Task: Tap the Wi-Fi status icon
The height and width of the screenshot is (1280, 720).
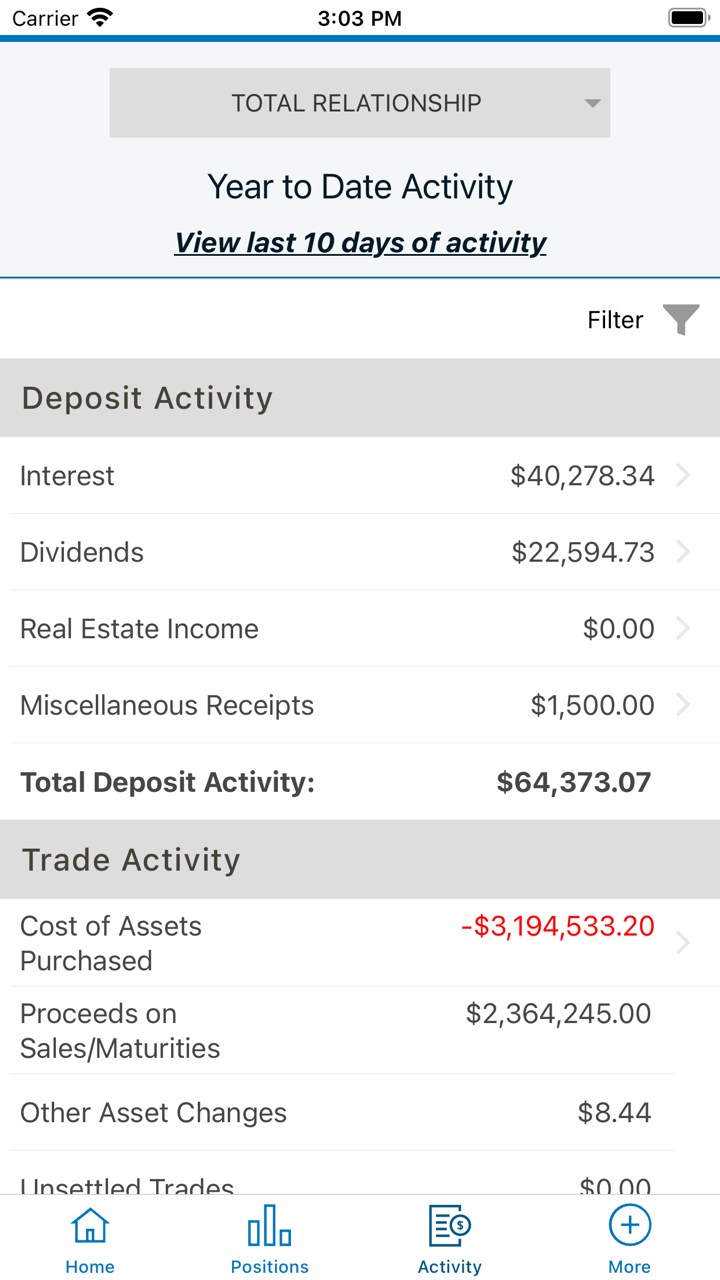Action: (100, 17)
